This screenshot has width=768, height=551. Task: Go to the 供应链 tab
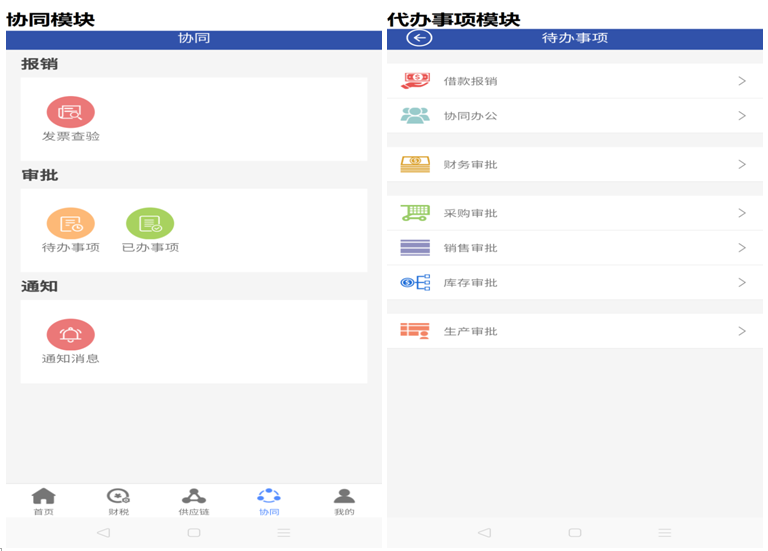[x=194, y=501]
